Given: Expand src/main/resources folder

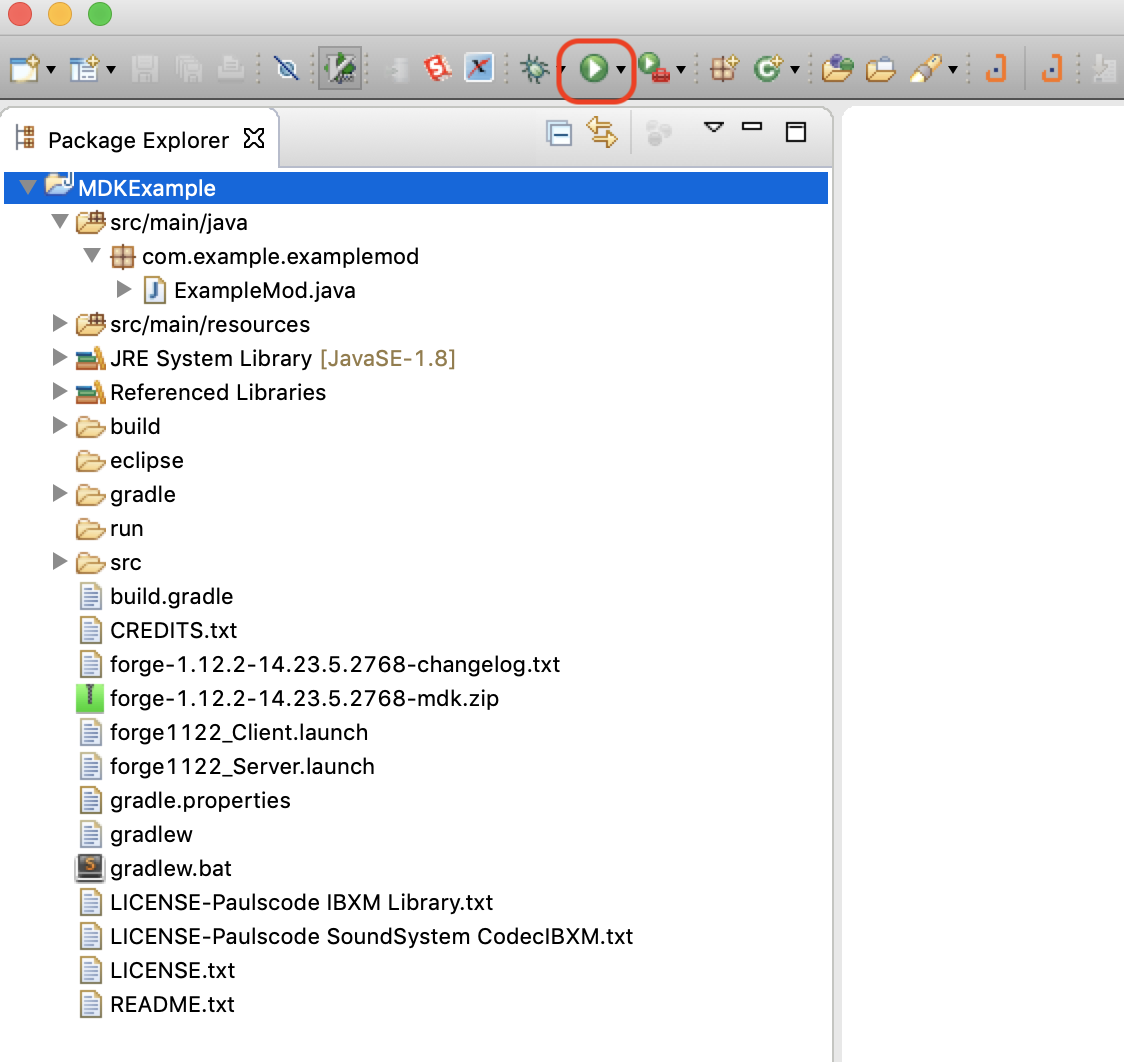Looking at the screenshot, I should click(x=60, y=324).
